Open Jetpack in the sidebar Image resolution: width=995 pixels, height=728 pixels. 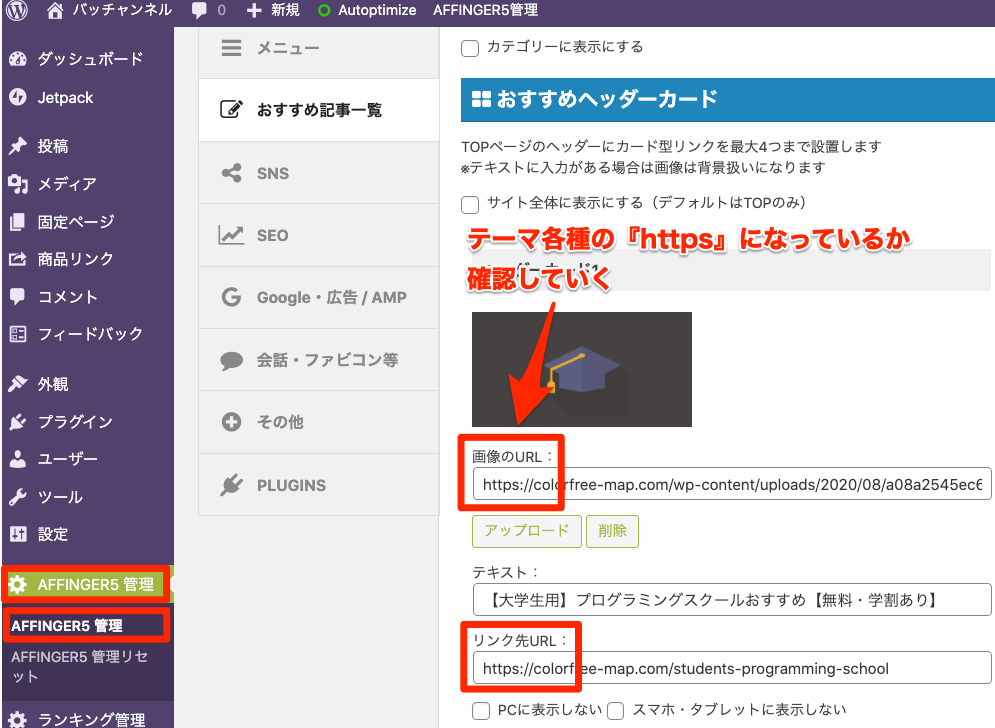pyautogui.click(x=88, y=97)
